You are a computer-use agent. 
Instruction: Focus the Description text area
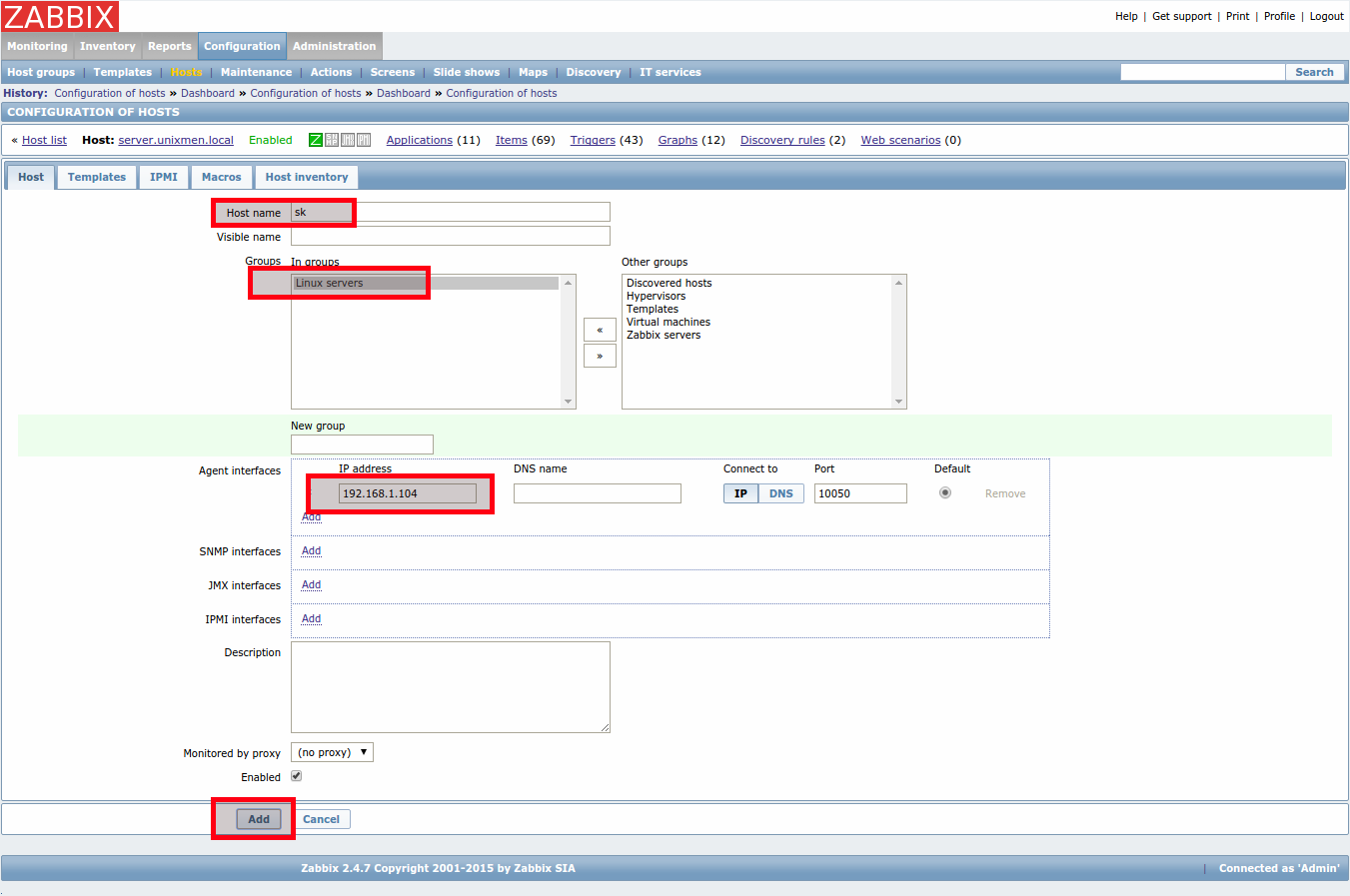[x=450, y=687]
